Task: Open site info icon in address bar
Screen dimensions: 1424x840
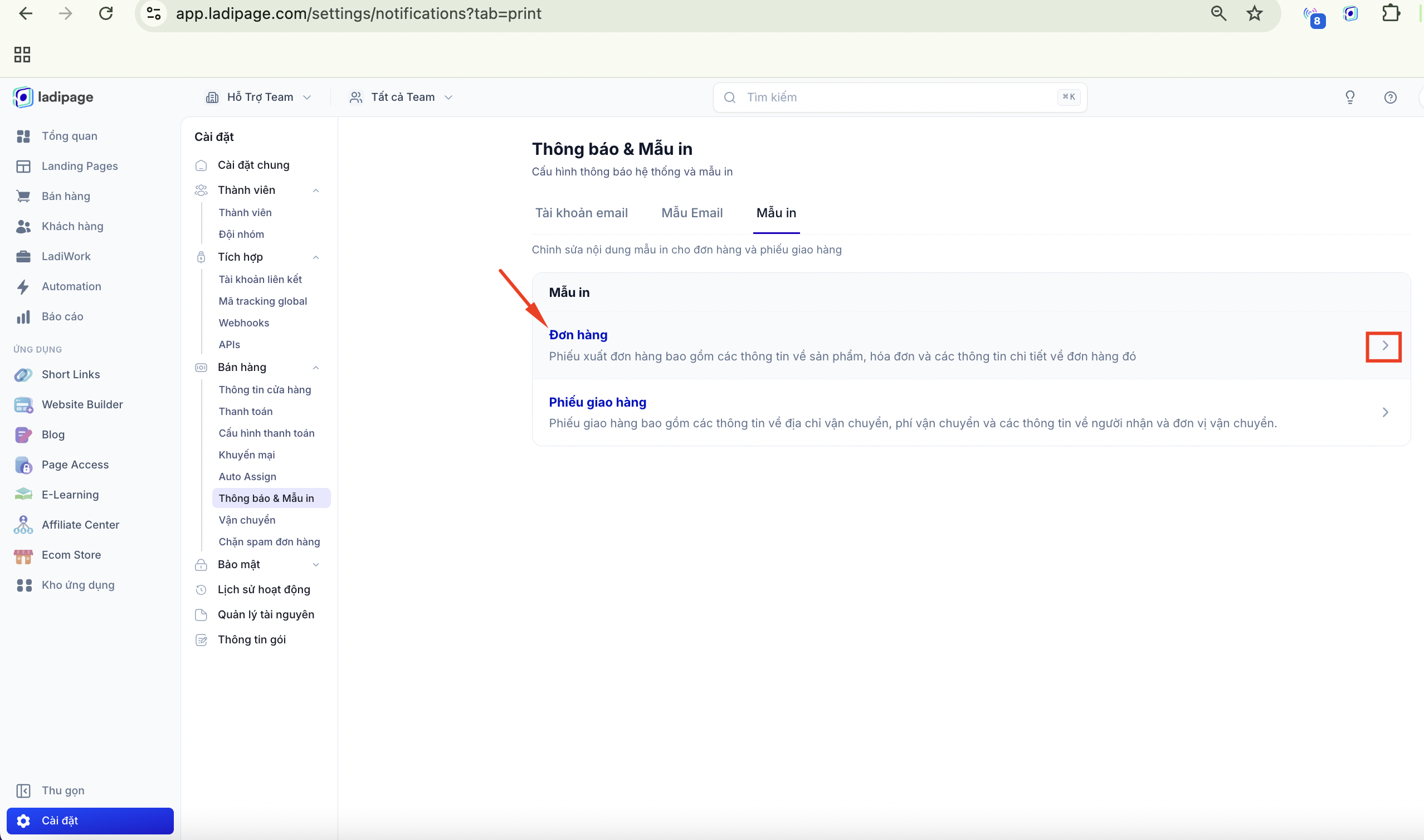Action: 153,13
